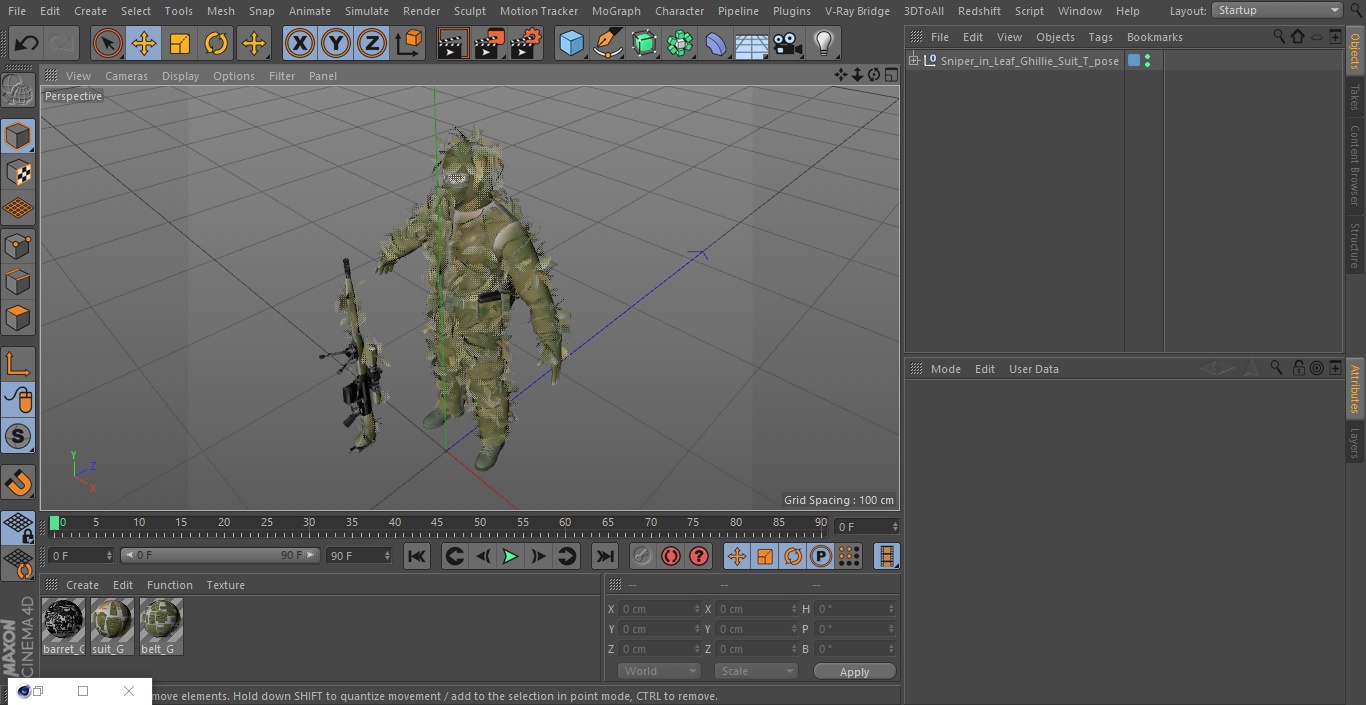Click the Undo arrow icon
Screen dimensions: 1366x705
tap(27, 44)
